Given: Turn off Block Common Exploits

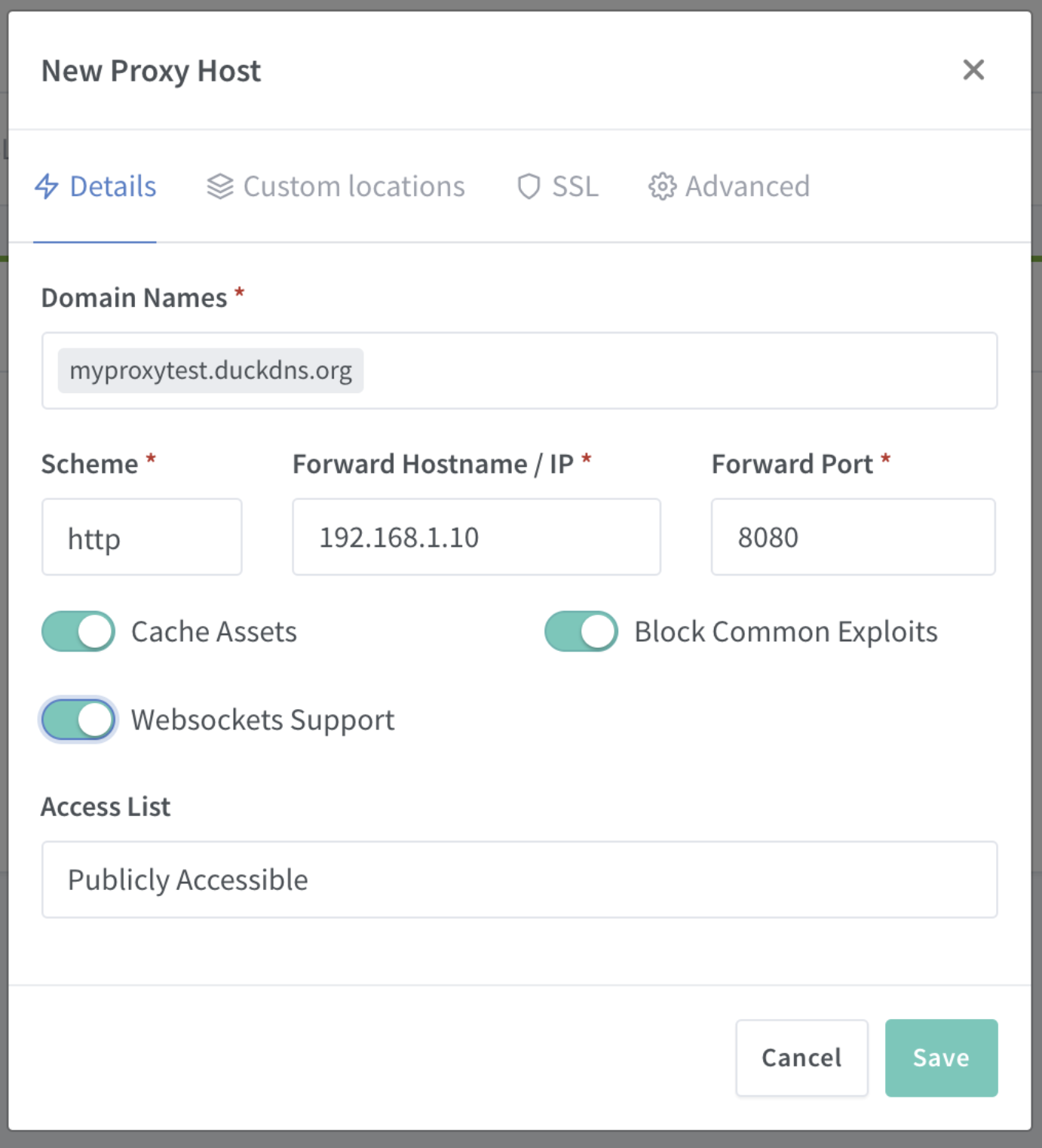Looking at the screenshot, I should pyautogui.click(x=581, y=631).
